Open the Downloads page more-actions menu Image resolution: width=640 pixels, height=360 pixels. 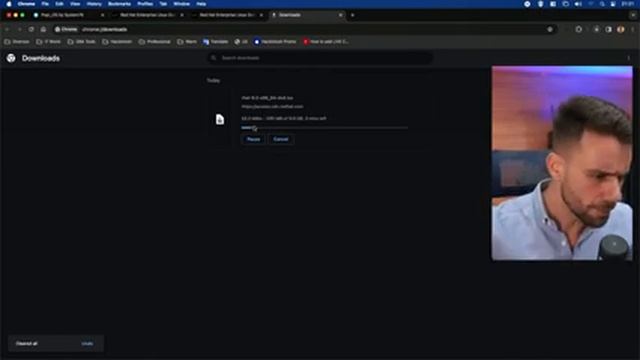[x=629, y=58]
